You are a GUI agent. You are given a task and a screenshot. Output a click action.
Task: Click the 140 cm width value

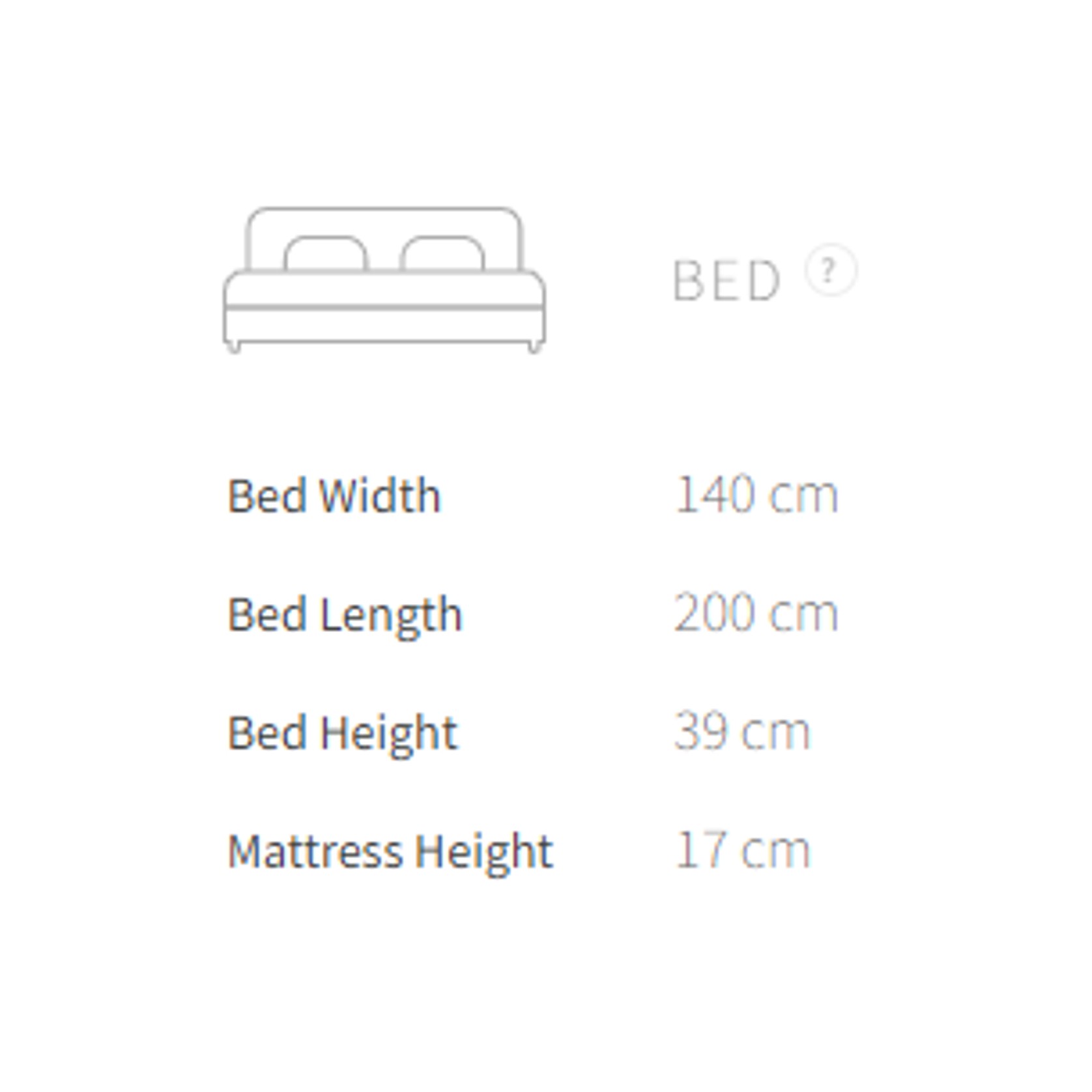[x=756, y=495]
